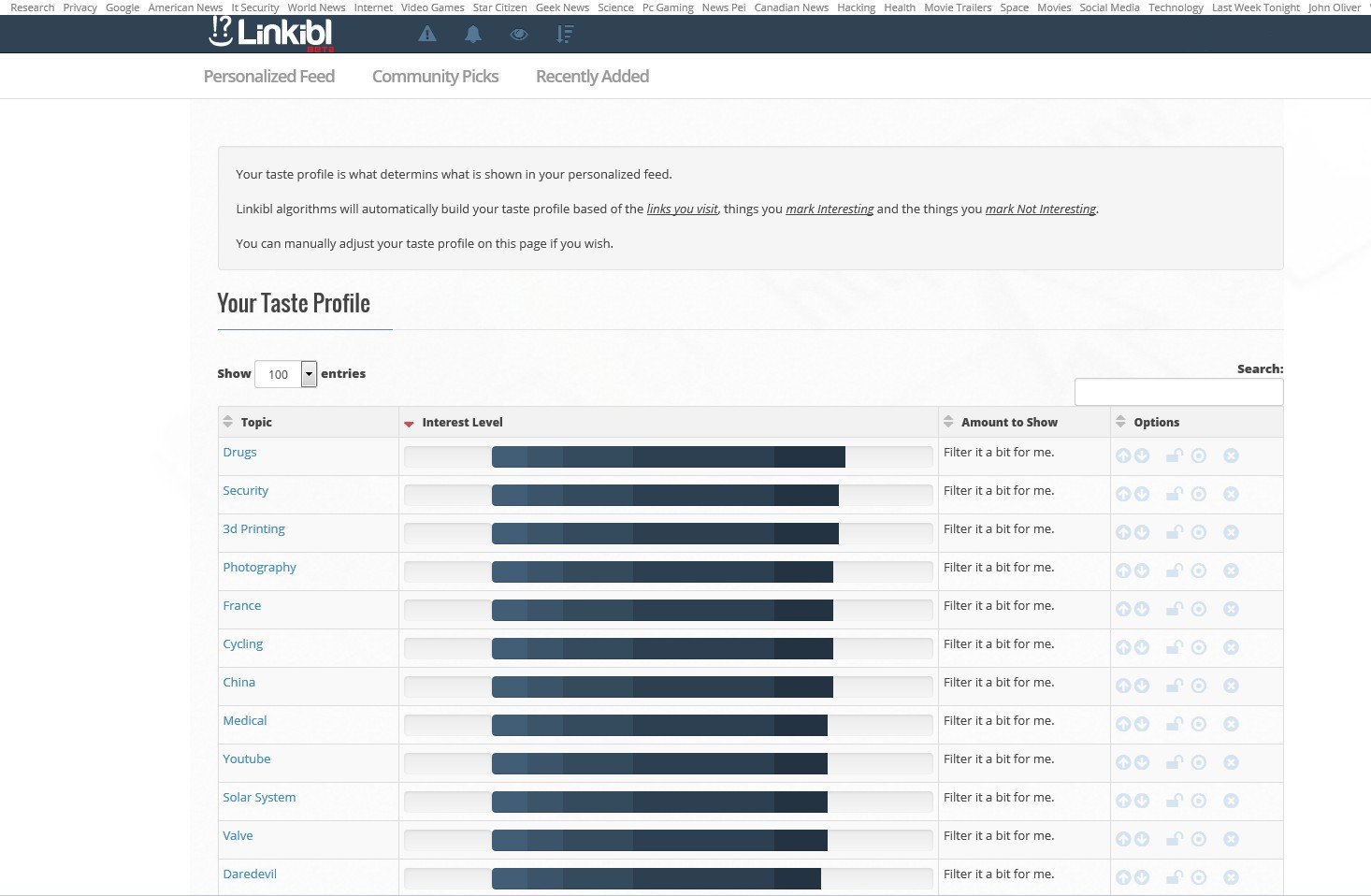1371x896 pixels.
Task: Remove Youtube topic with X icon
Action: click(x=1231, y=762)
